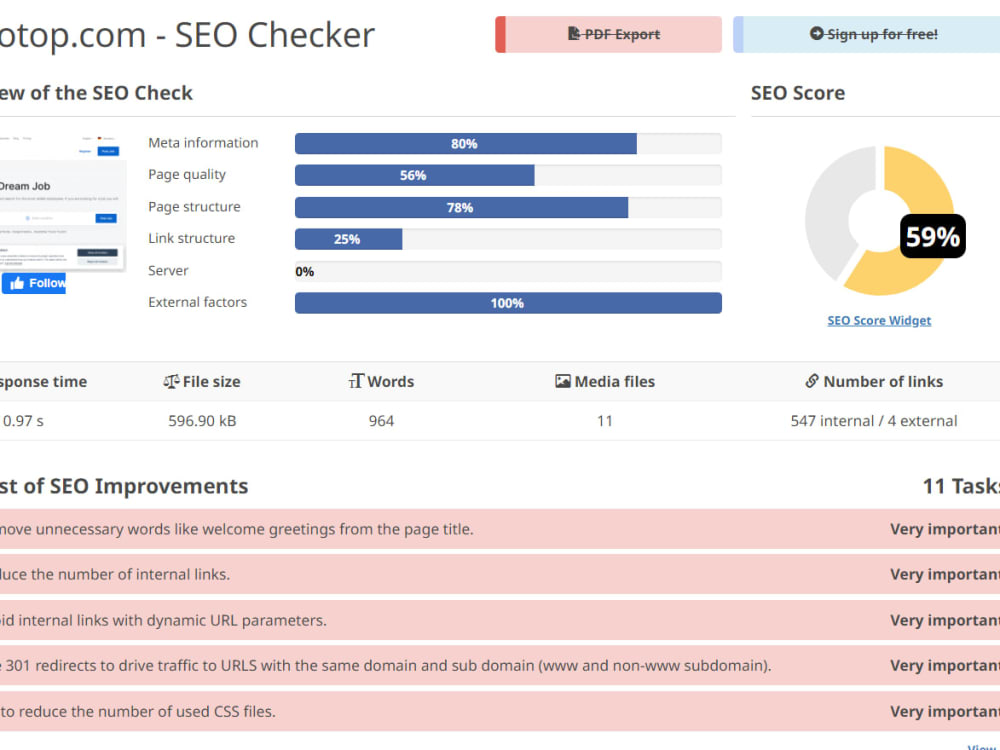Click the 'SEO Score' heading

coord(798,93)
